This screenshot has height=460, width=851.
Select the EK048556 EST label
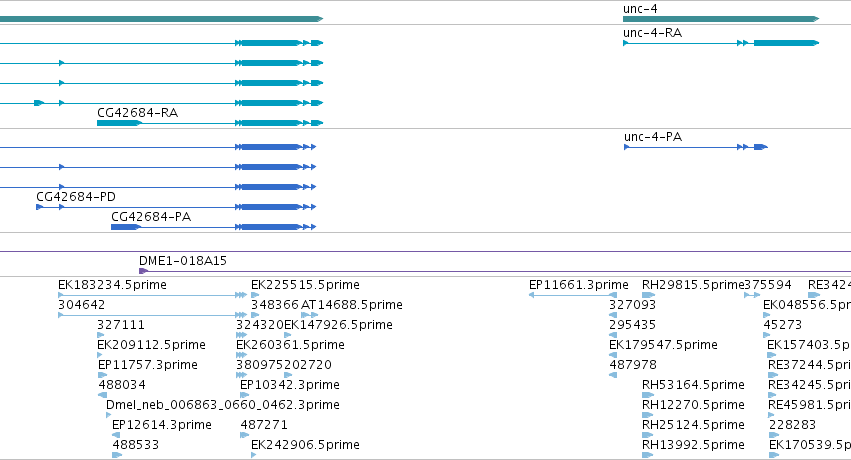tap(807, 305)
